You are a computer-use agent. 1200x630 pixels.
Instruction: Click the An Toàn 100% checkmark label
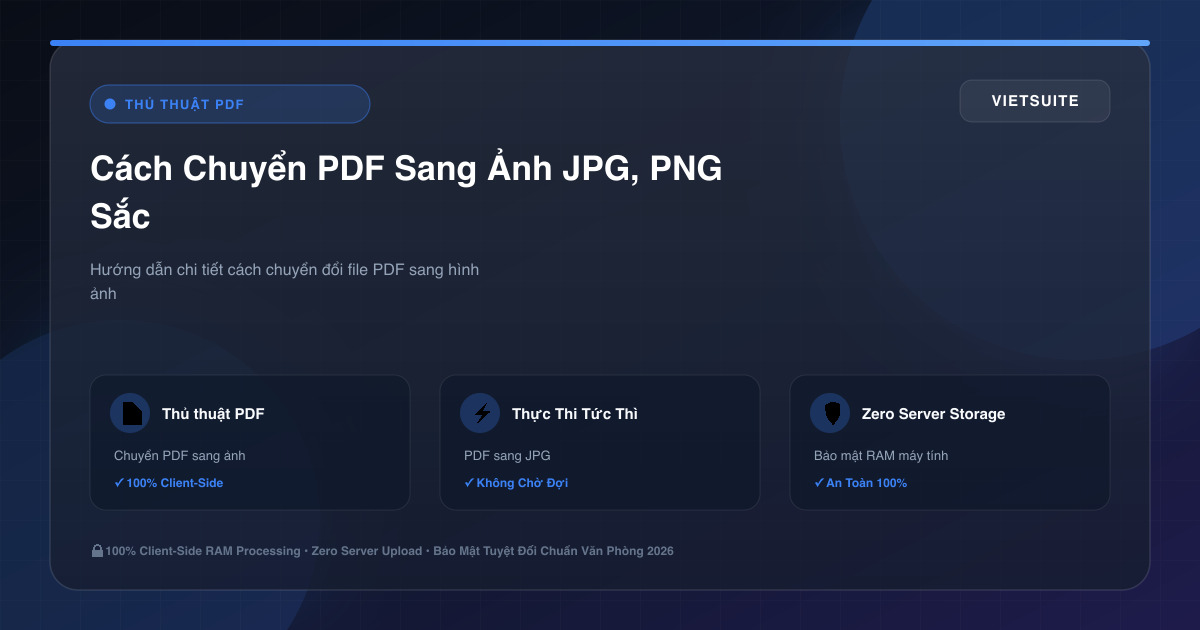(861, 483)
